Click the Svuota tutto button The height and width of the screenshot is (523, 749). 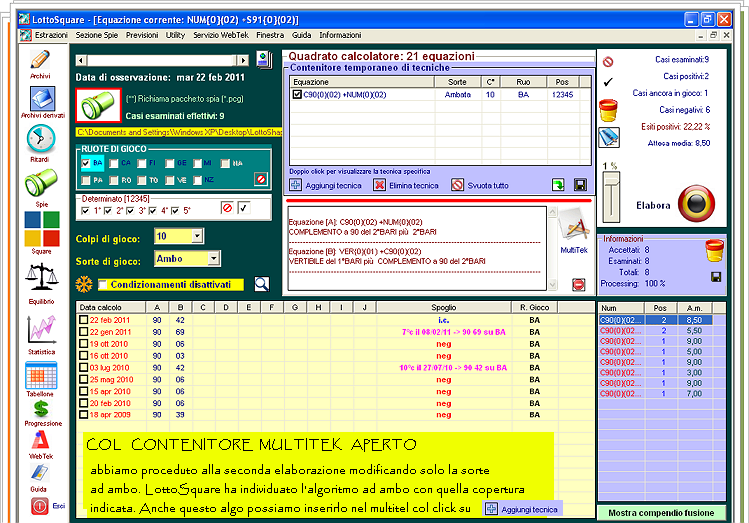(480, 185)
